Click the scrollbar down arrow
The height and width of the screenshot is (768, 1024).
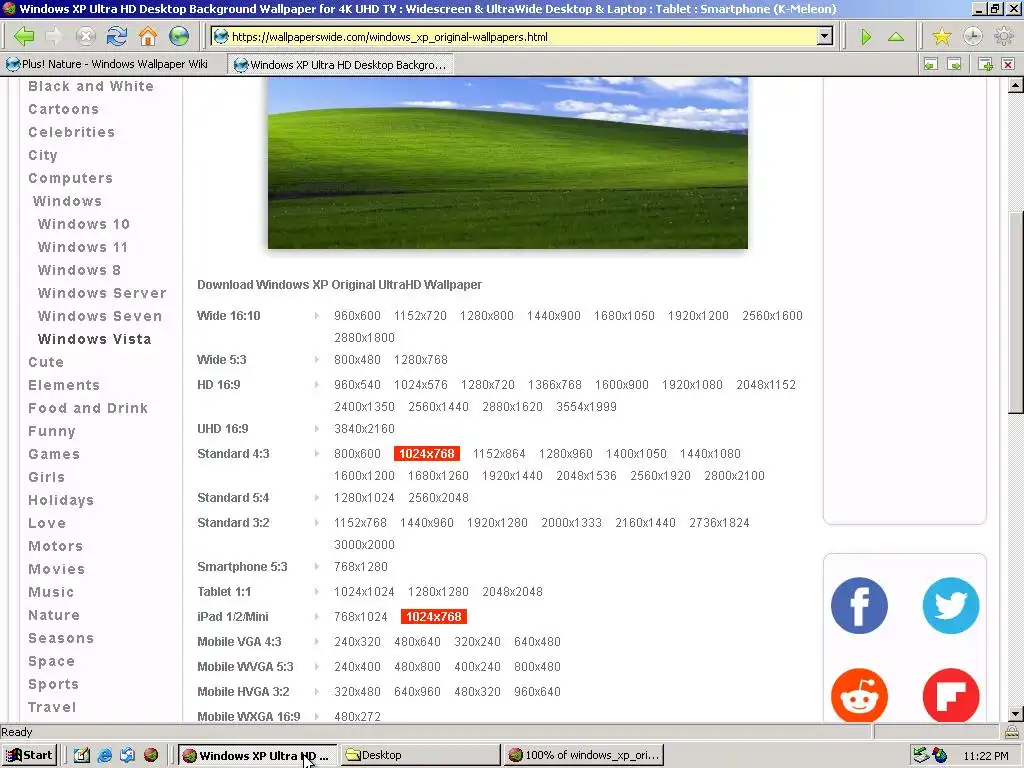(1016, 714)
